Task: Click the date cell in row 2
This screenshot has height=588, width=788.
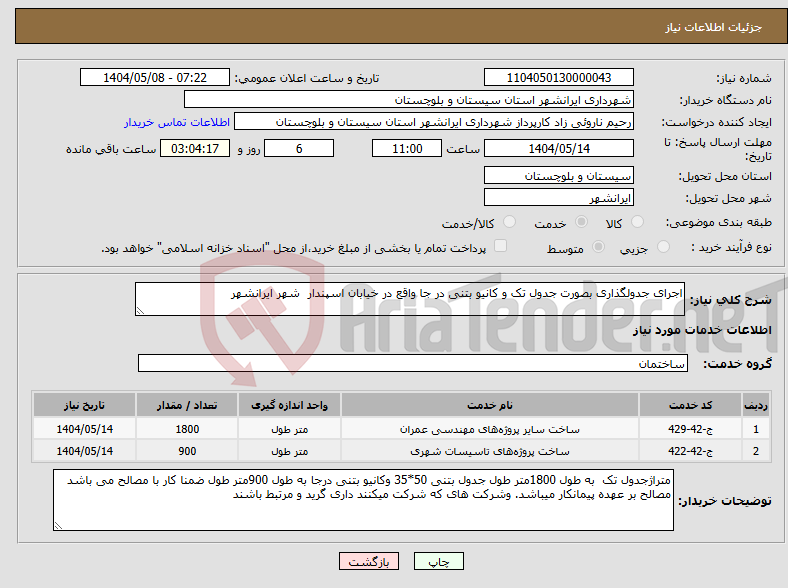Action: pyautogui.click(x=84, y=451)
